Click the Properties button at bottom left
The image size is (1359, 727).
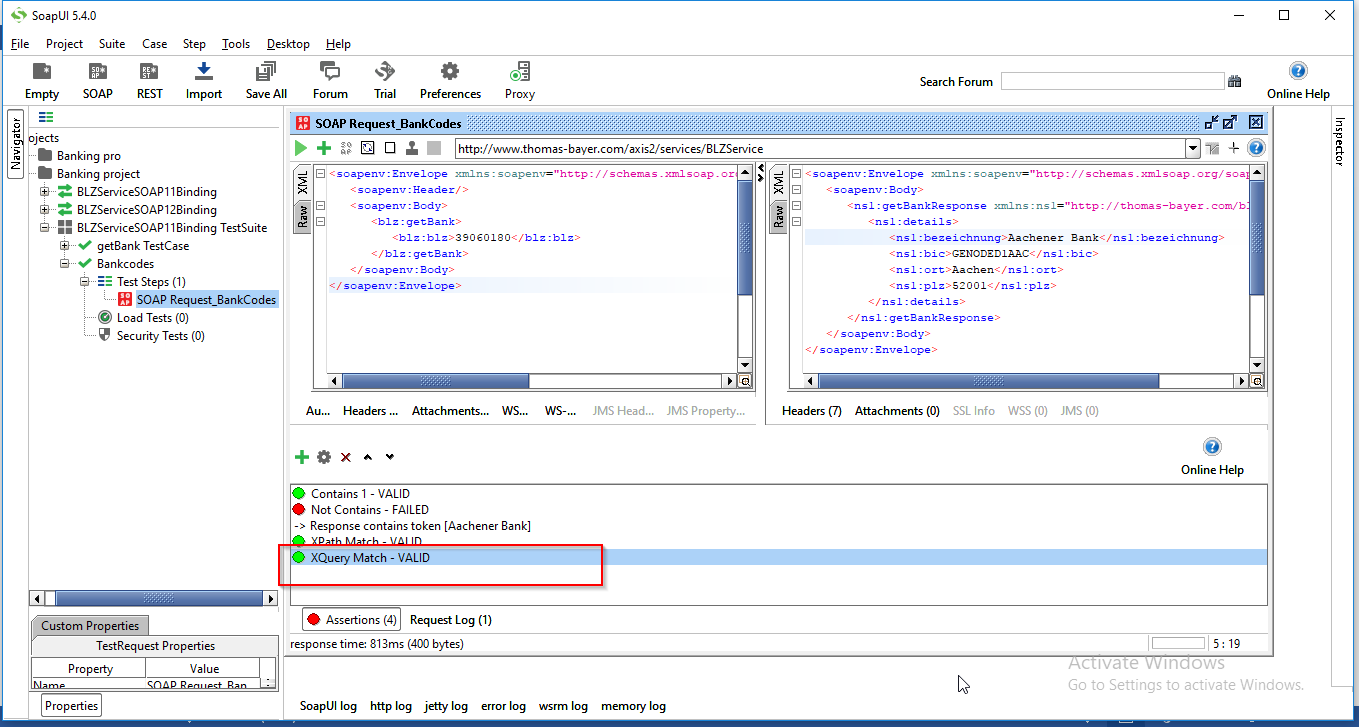click(72, 706)
